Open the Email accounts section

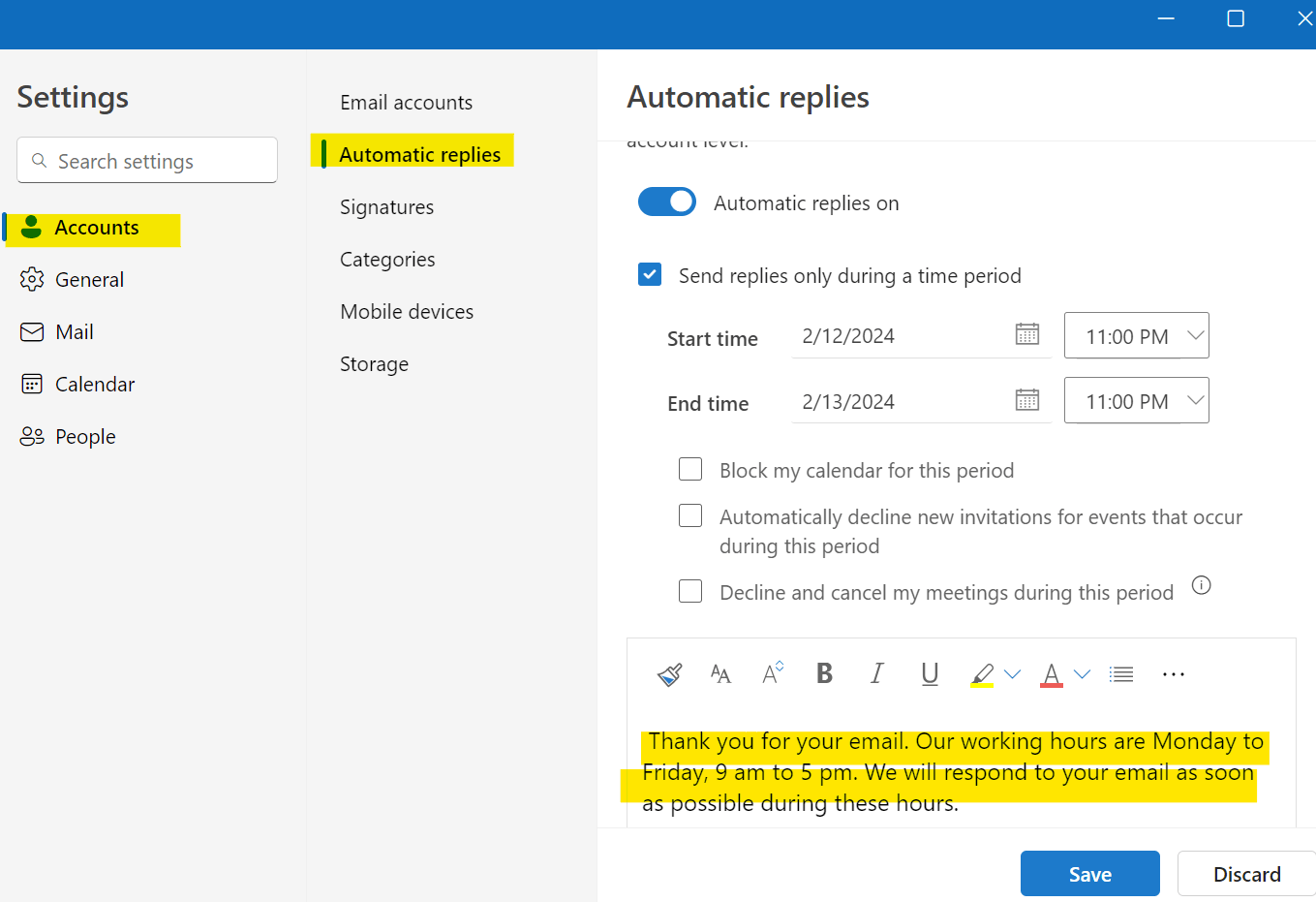click(406, 102)
